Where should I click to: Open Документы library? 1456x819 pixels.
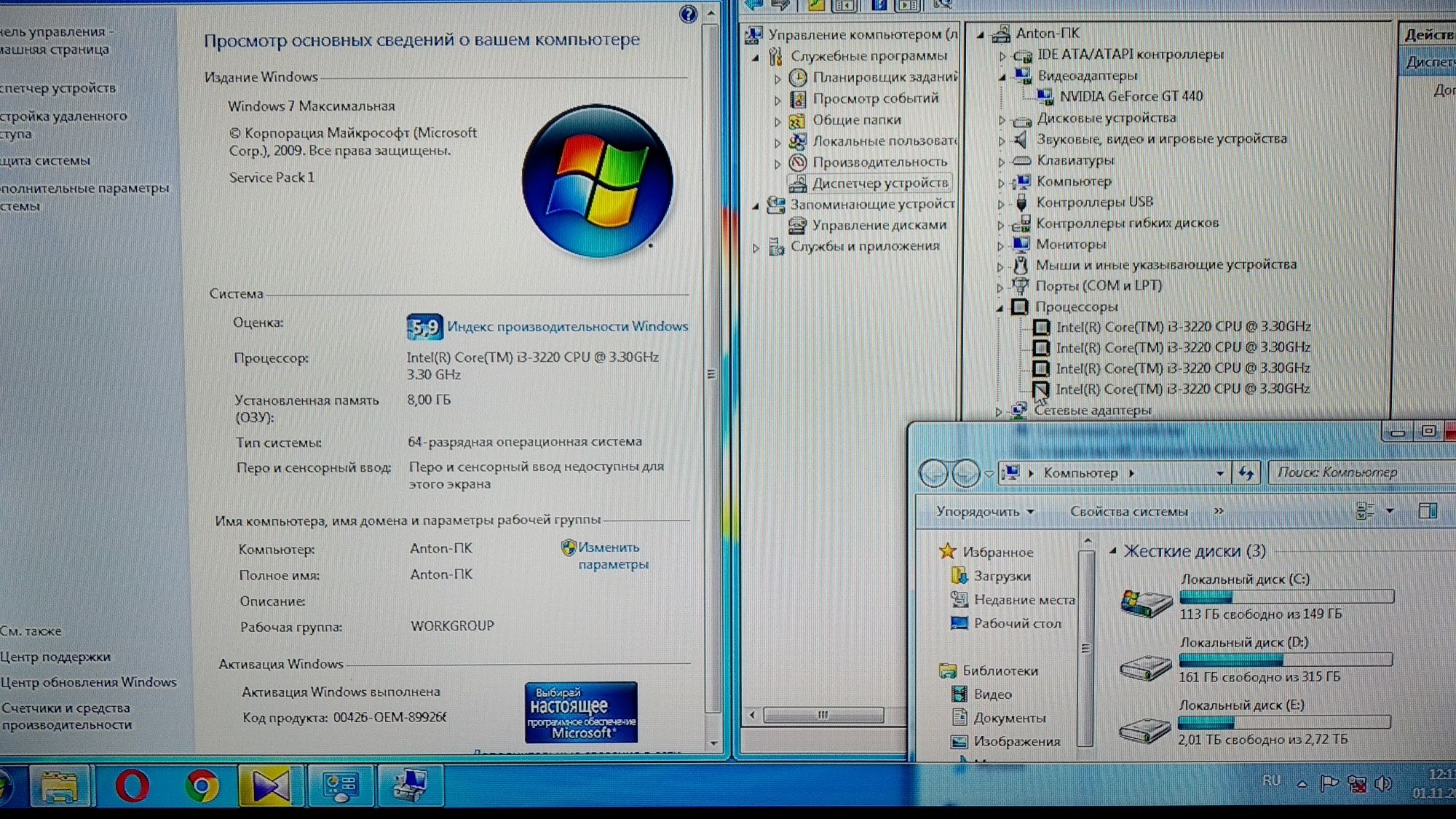pyautogui.click(x=1009, y=718)
